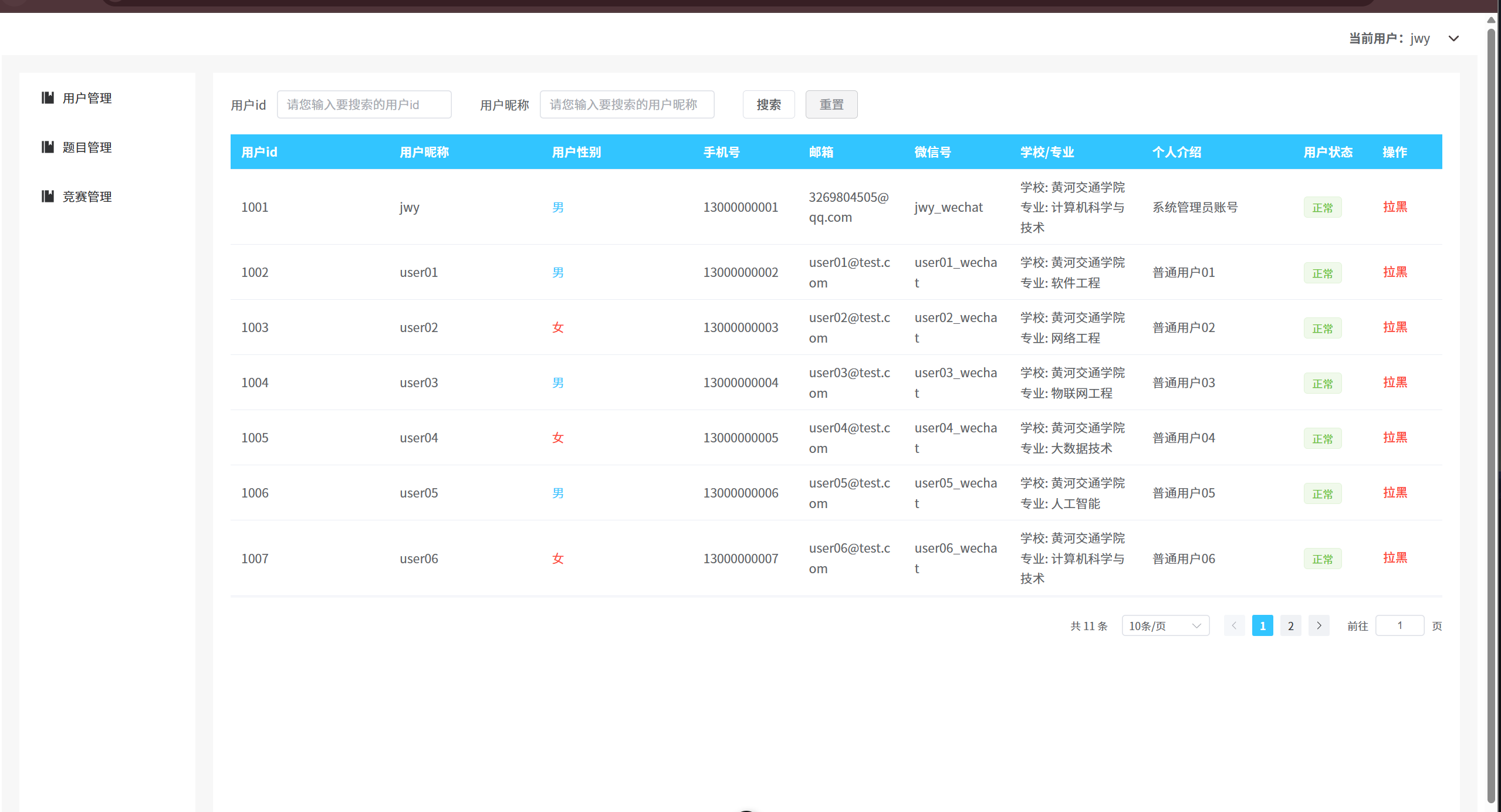Click the 搜索 button

[x=768, y=104]
